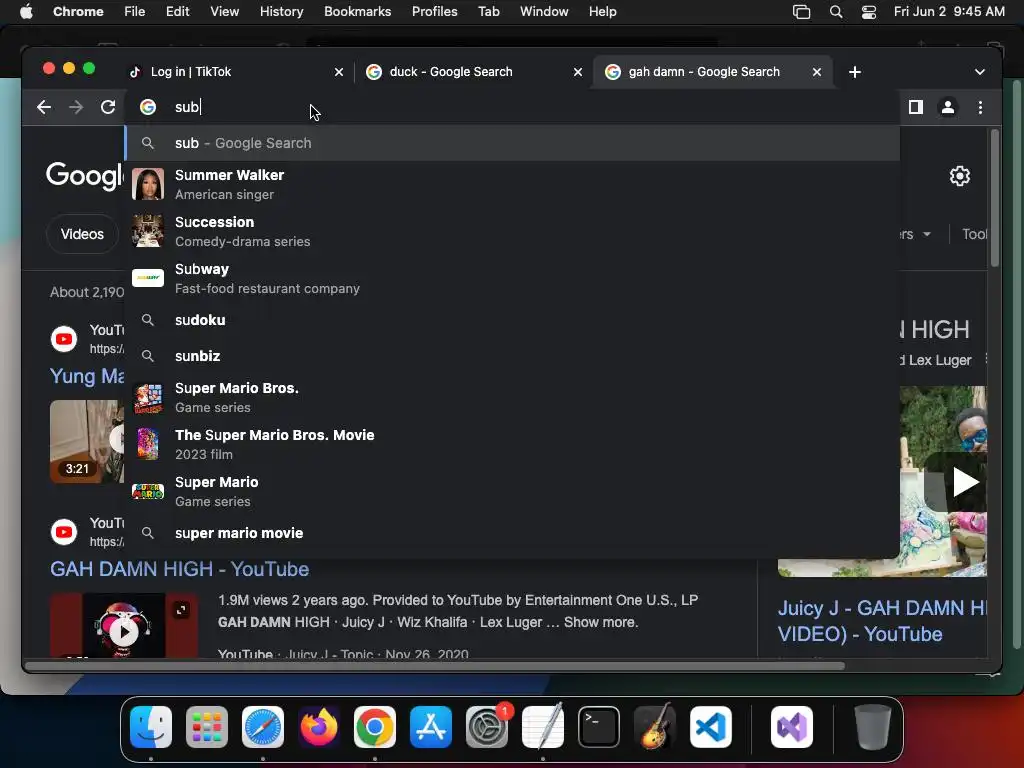Open the Chrome app menu

[x=78, y=12]
